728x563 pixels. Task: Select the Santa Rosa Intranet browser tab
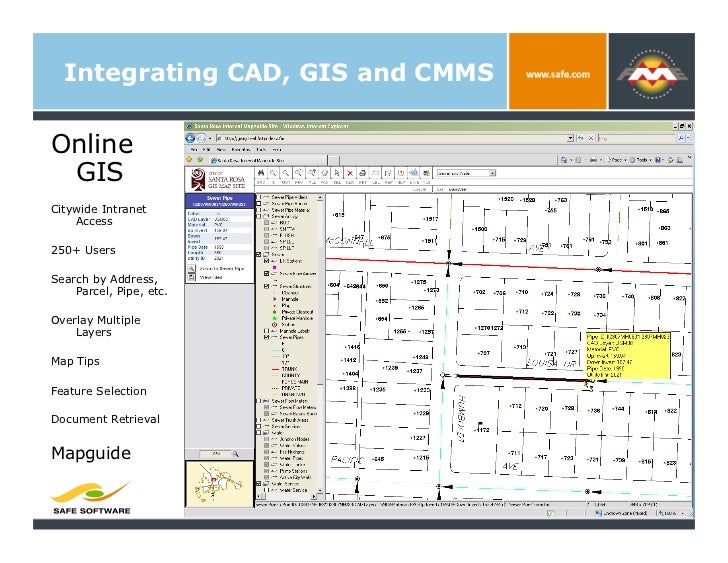pos(267,160)
